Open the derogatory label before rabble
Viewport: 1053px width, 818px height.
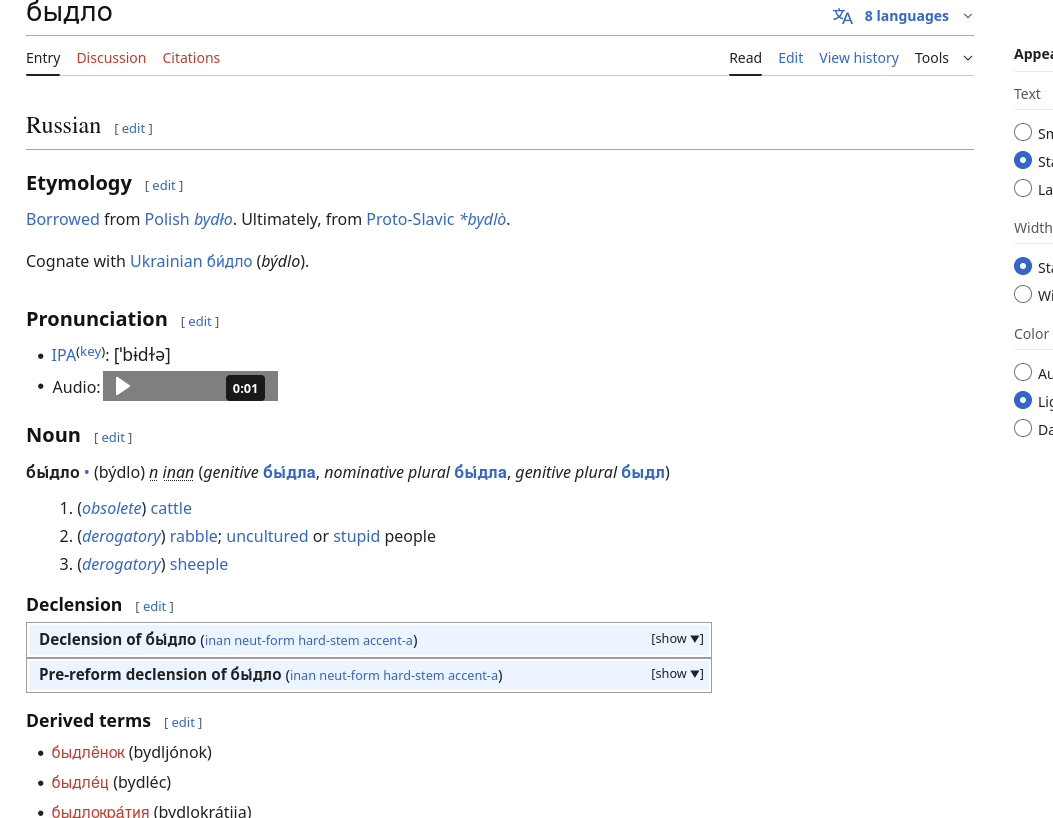click(122, 537)
